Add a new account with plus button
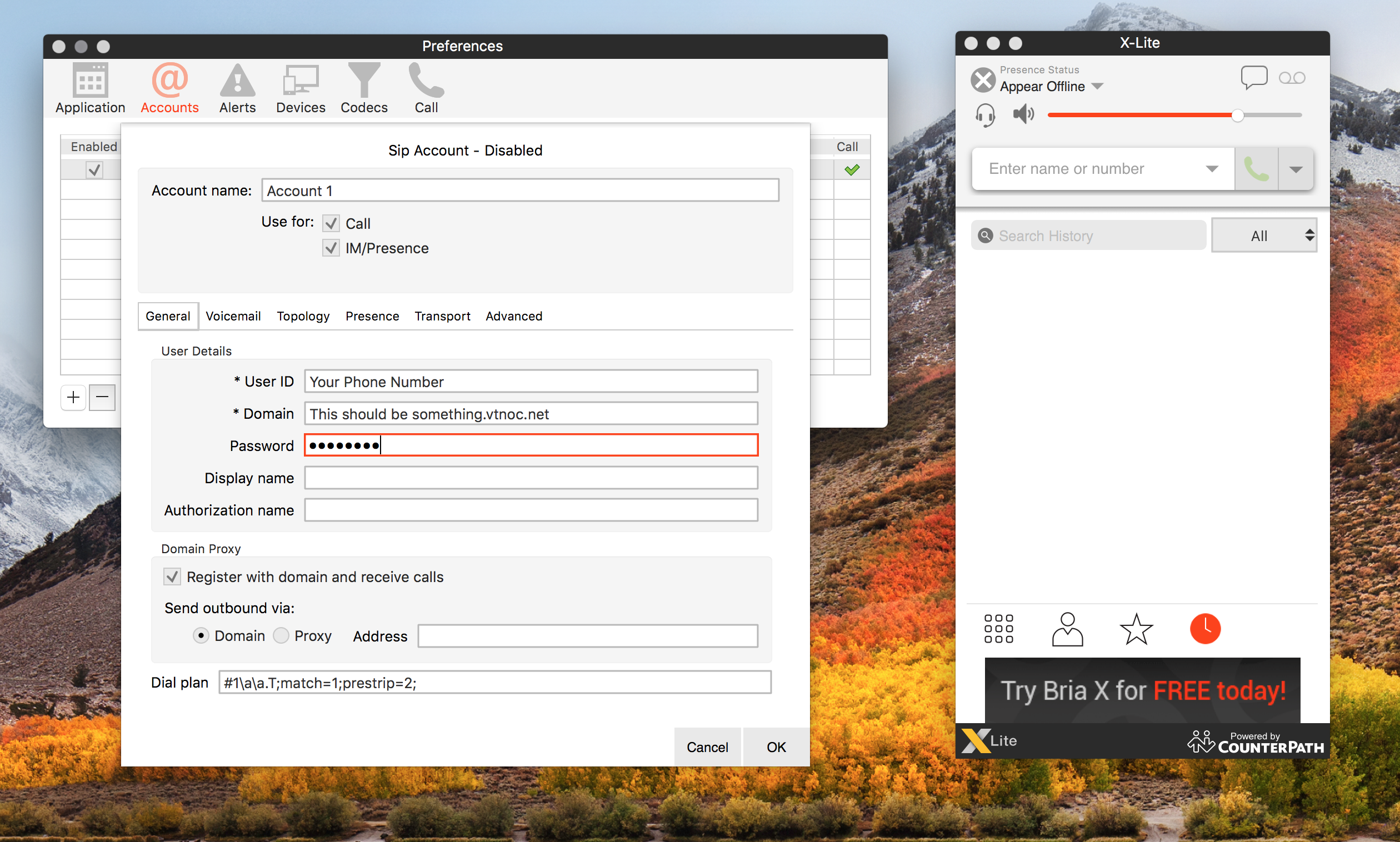 [73, 397]
